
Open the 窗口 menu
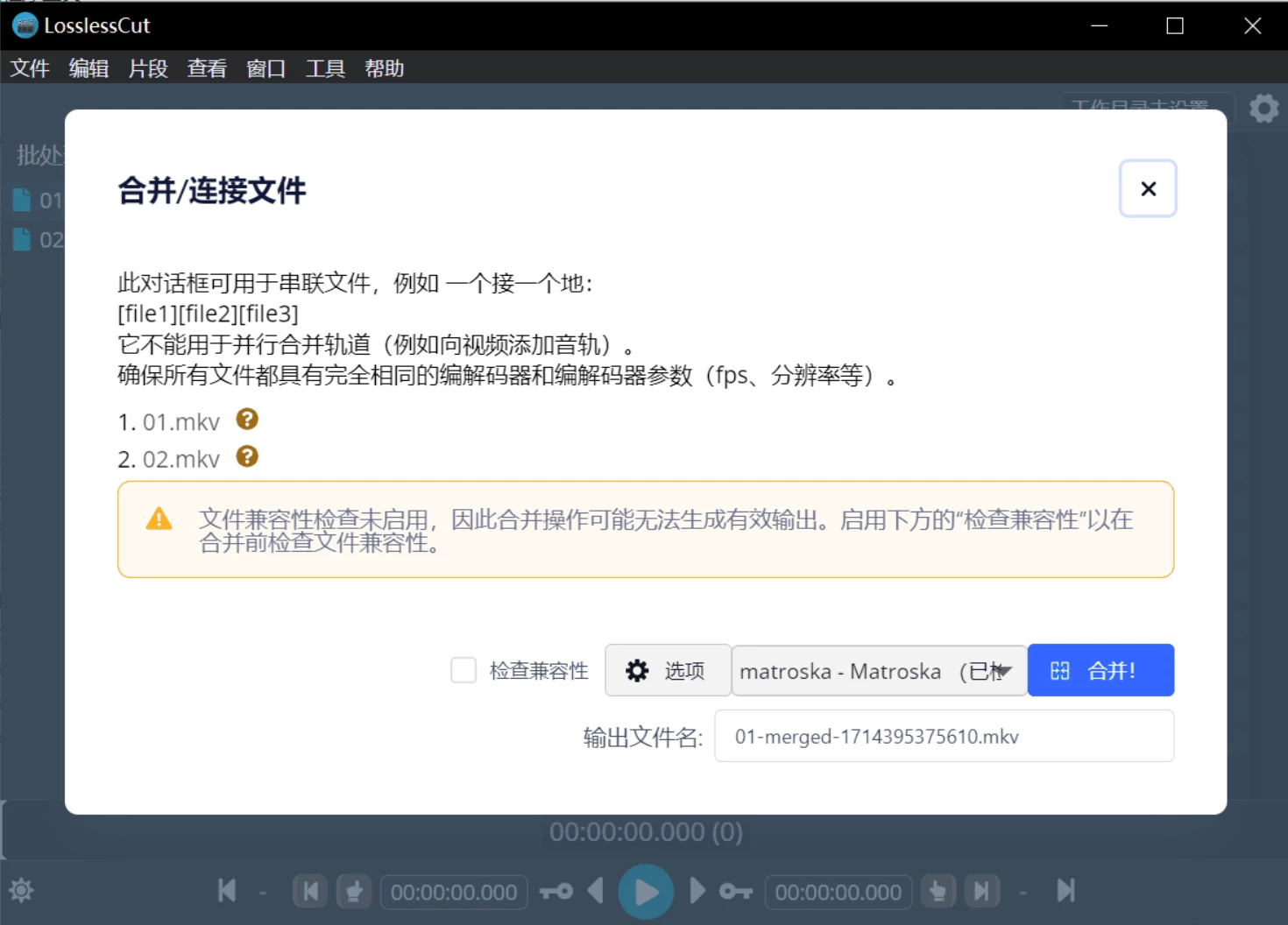[x=266, y=68]
